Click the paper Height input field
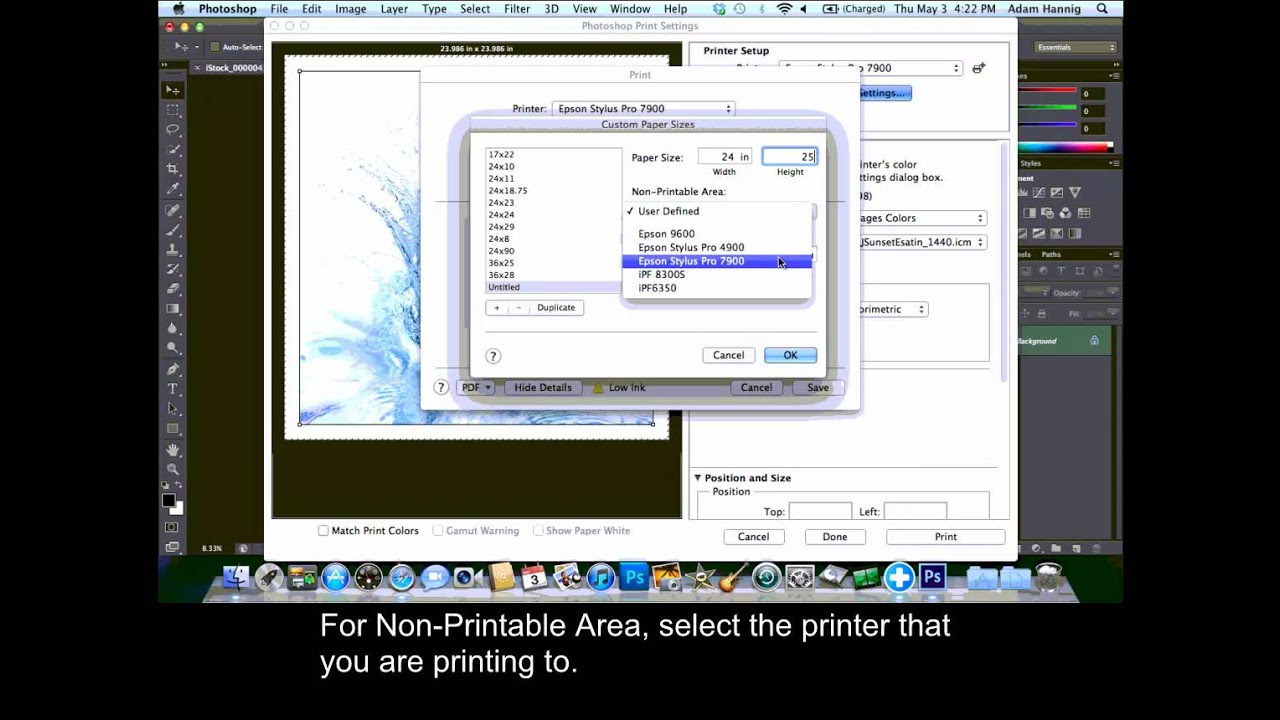The width and height of the screenshot is (1280, 720). [790, 156]
